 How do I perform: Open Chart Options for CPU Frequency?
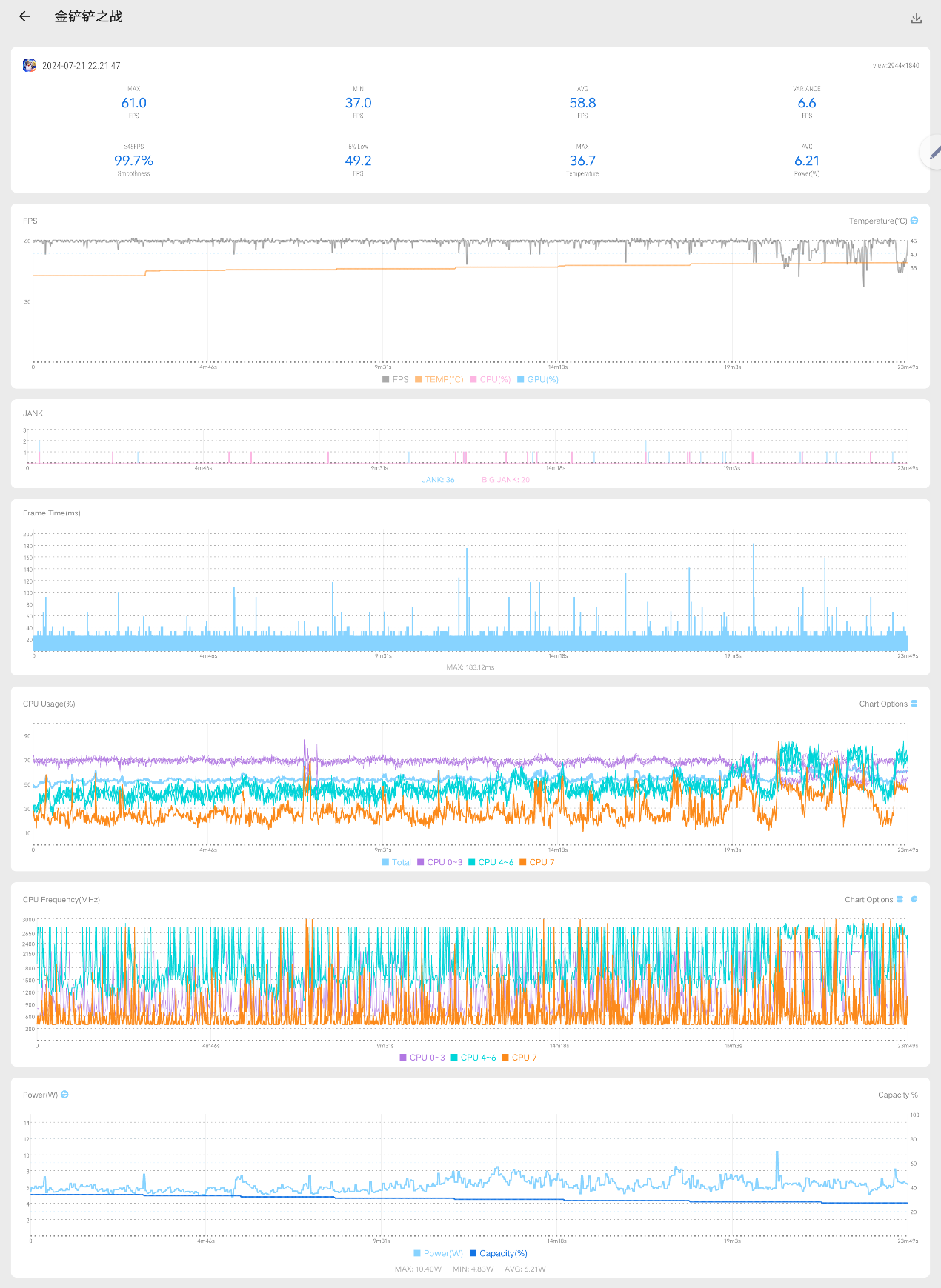pos(868,899)
